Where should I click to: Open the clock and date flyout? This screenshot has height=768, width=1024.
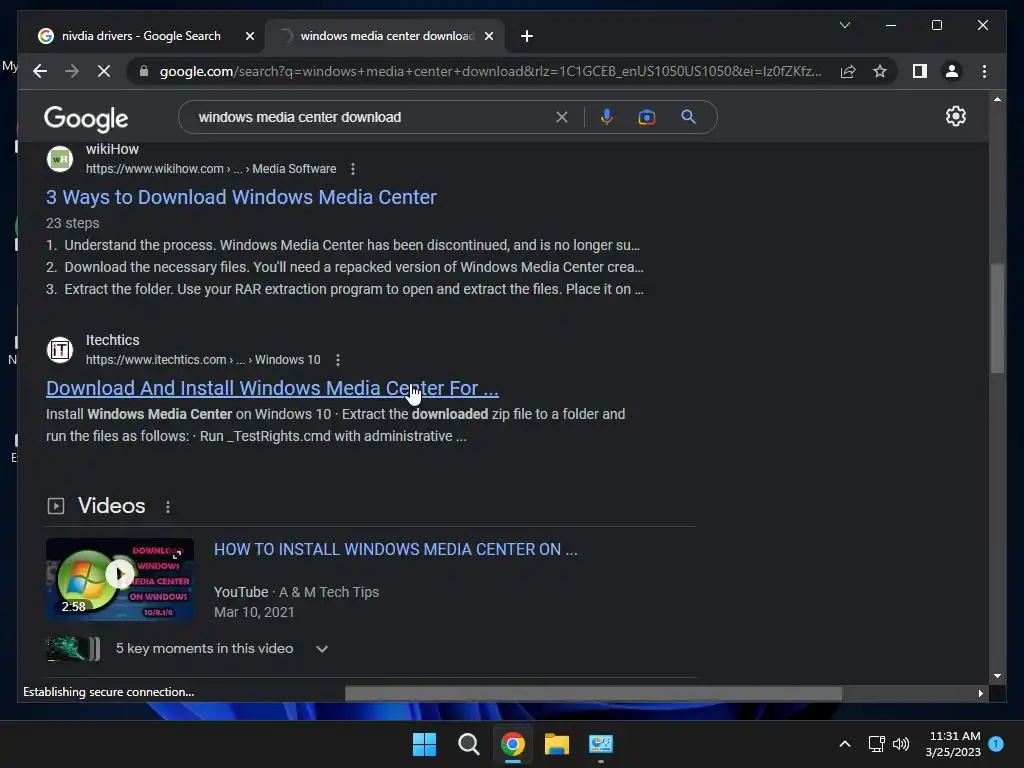953,744
